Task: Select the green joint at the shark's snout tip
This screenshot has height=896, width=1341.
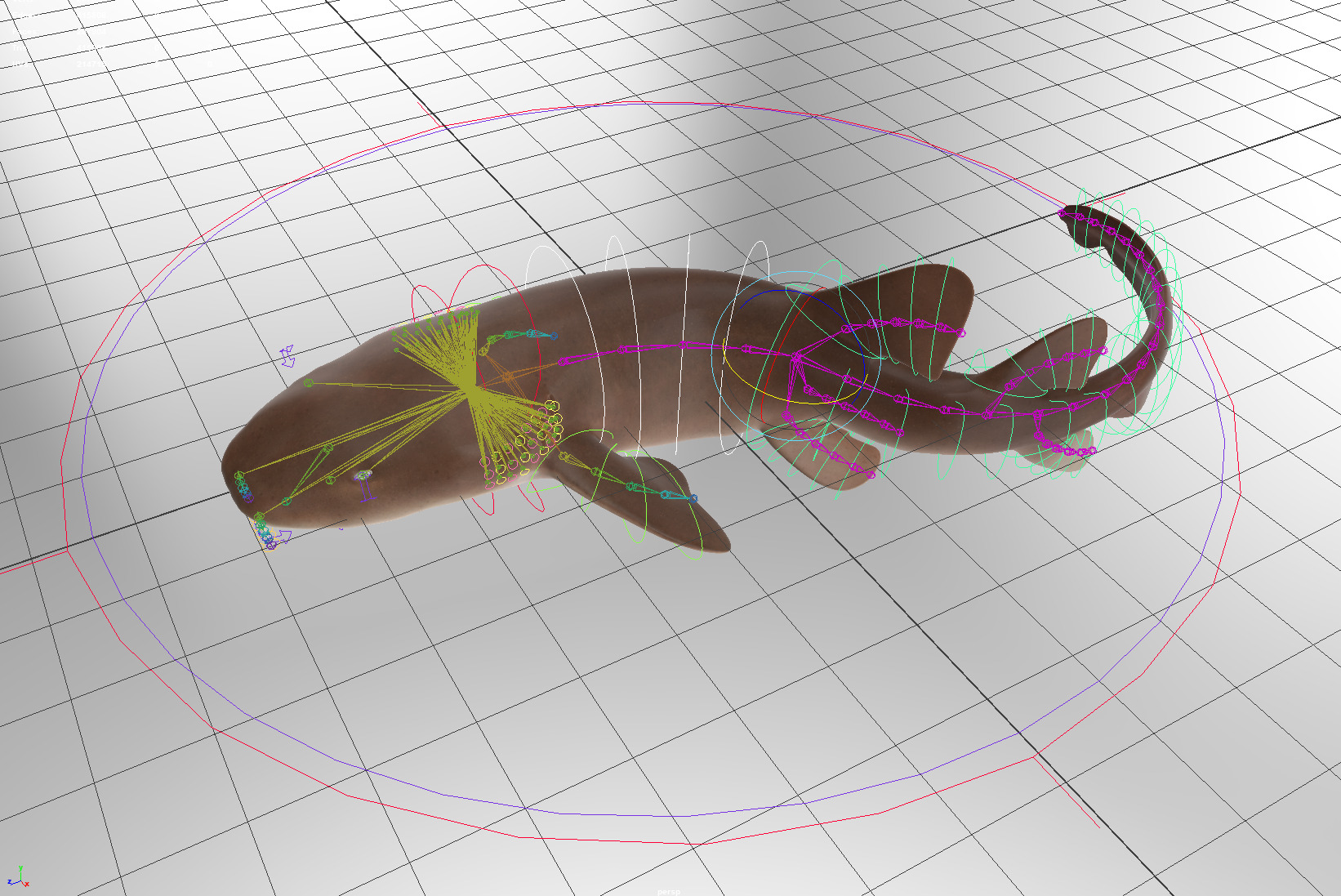Action: pos(239,475)
